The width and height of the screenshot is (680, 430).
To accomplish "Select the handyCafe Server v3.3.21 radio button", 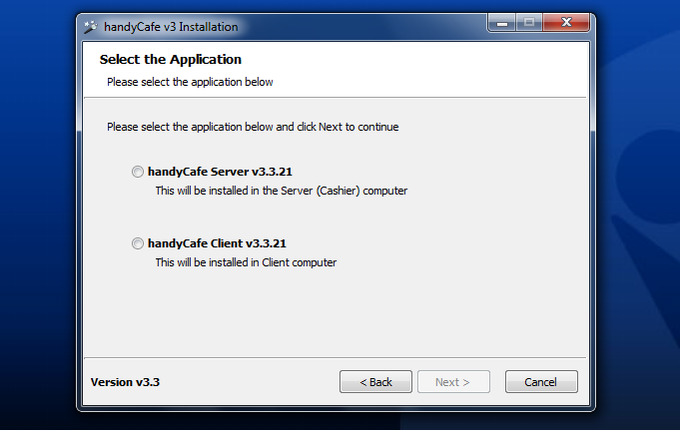I will click(x=137, y=172).
